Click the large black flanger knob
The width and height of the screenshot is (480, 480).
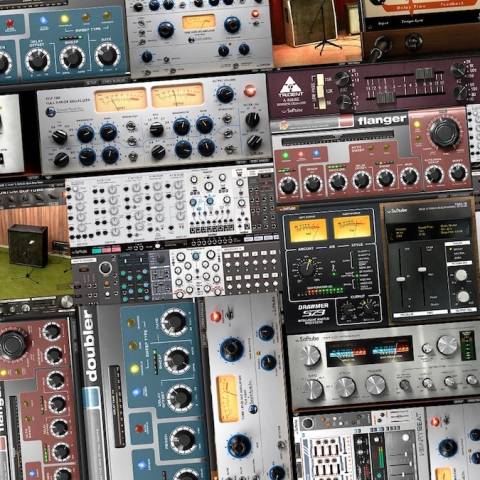(445, 133)
